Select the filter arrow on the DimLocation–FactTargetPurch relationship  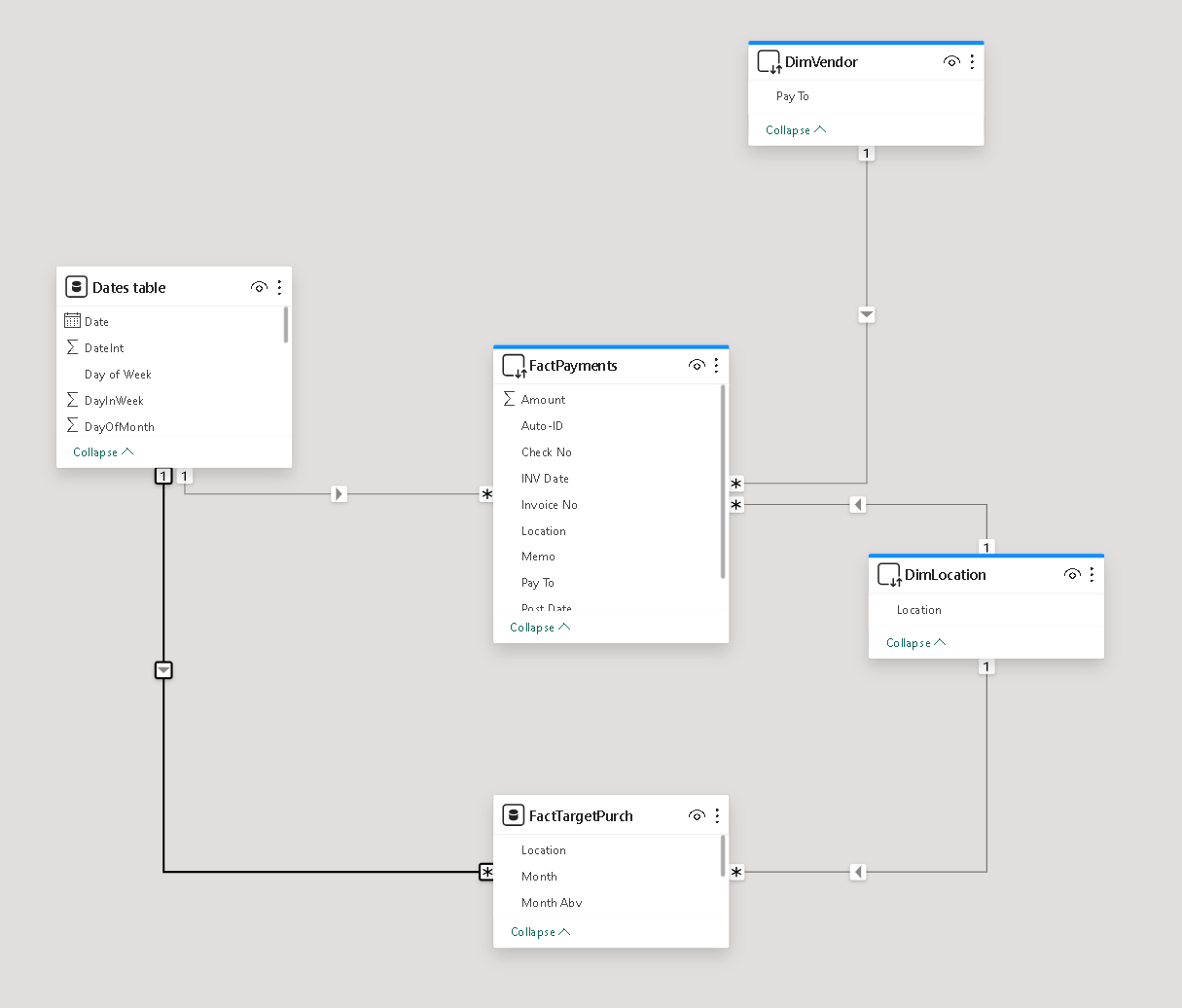pyautogui.click(x=857, y=872)
